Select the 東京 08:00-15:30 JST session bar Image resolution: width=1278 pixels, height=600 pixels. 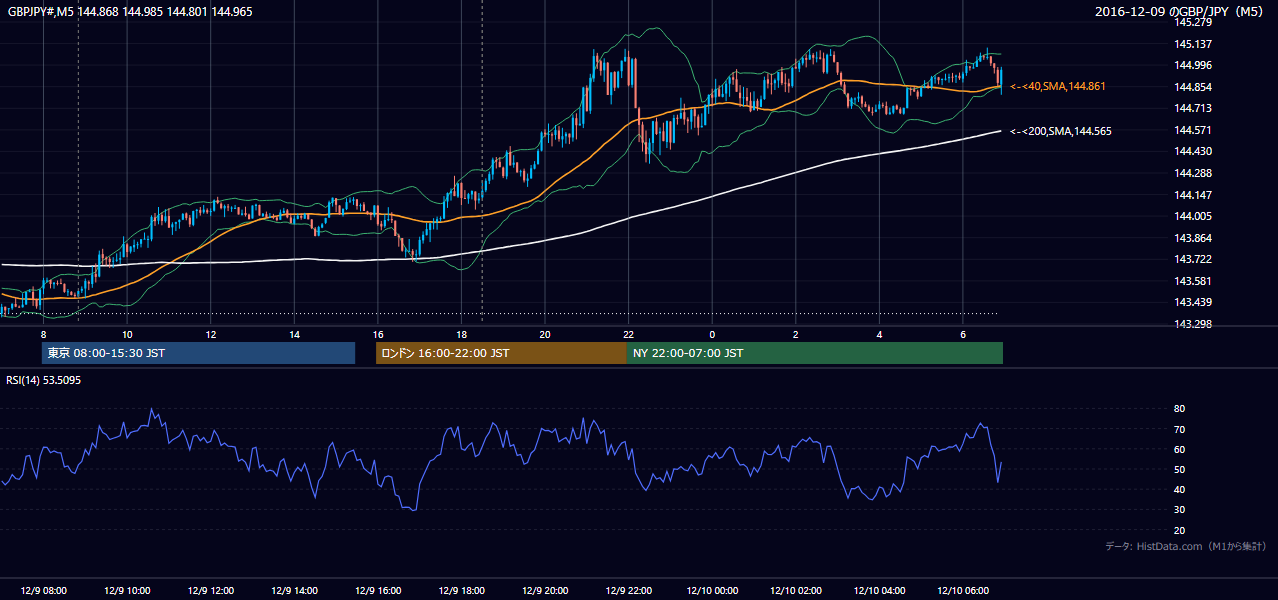198,353
